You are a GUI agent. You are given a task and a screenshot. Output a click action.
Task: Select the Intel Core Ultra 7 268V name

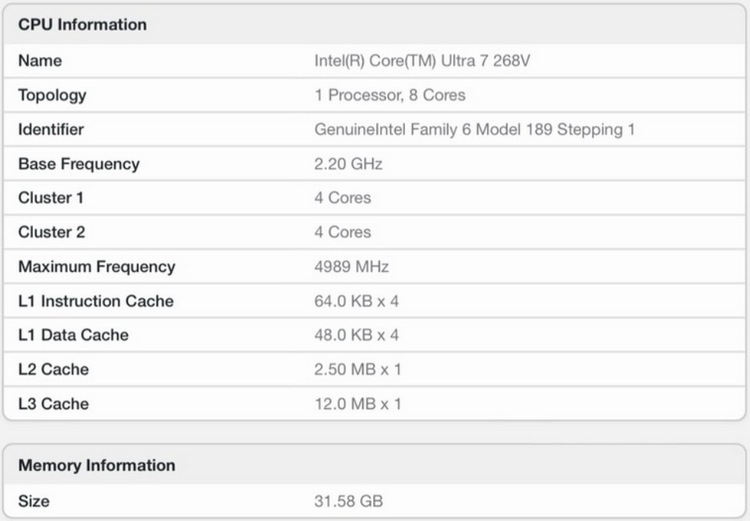pyautogui.click(x=422, y=61)
